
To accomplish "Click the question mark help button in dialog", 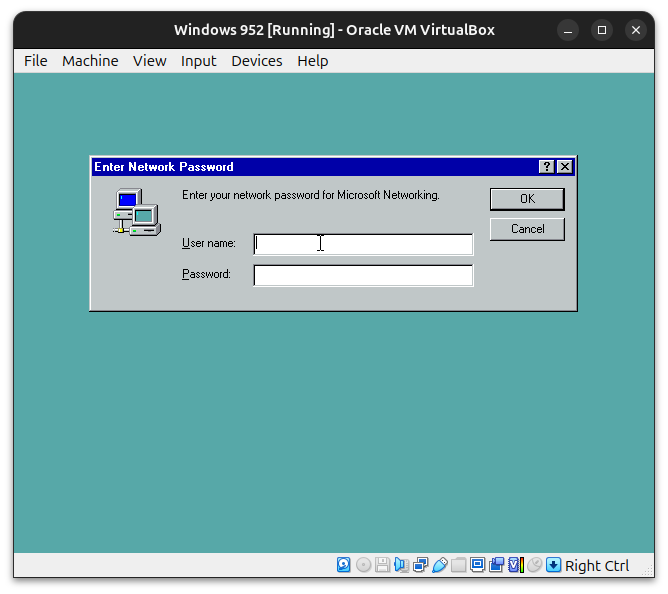I will coord(547,167).
